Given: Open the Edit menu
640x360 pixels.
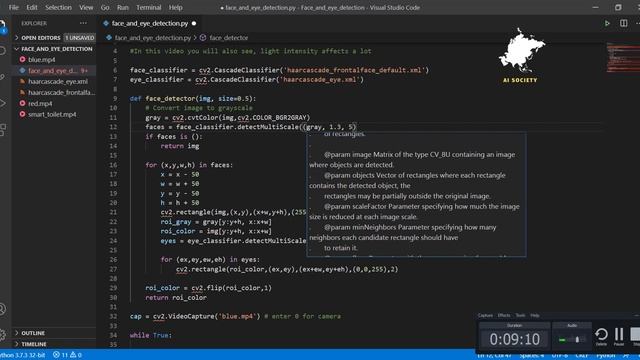Looking at the screenshot, I should click(x=32, y=7).
